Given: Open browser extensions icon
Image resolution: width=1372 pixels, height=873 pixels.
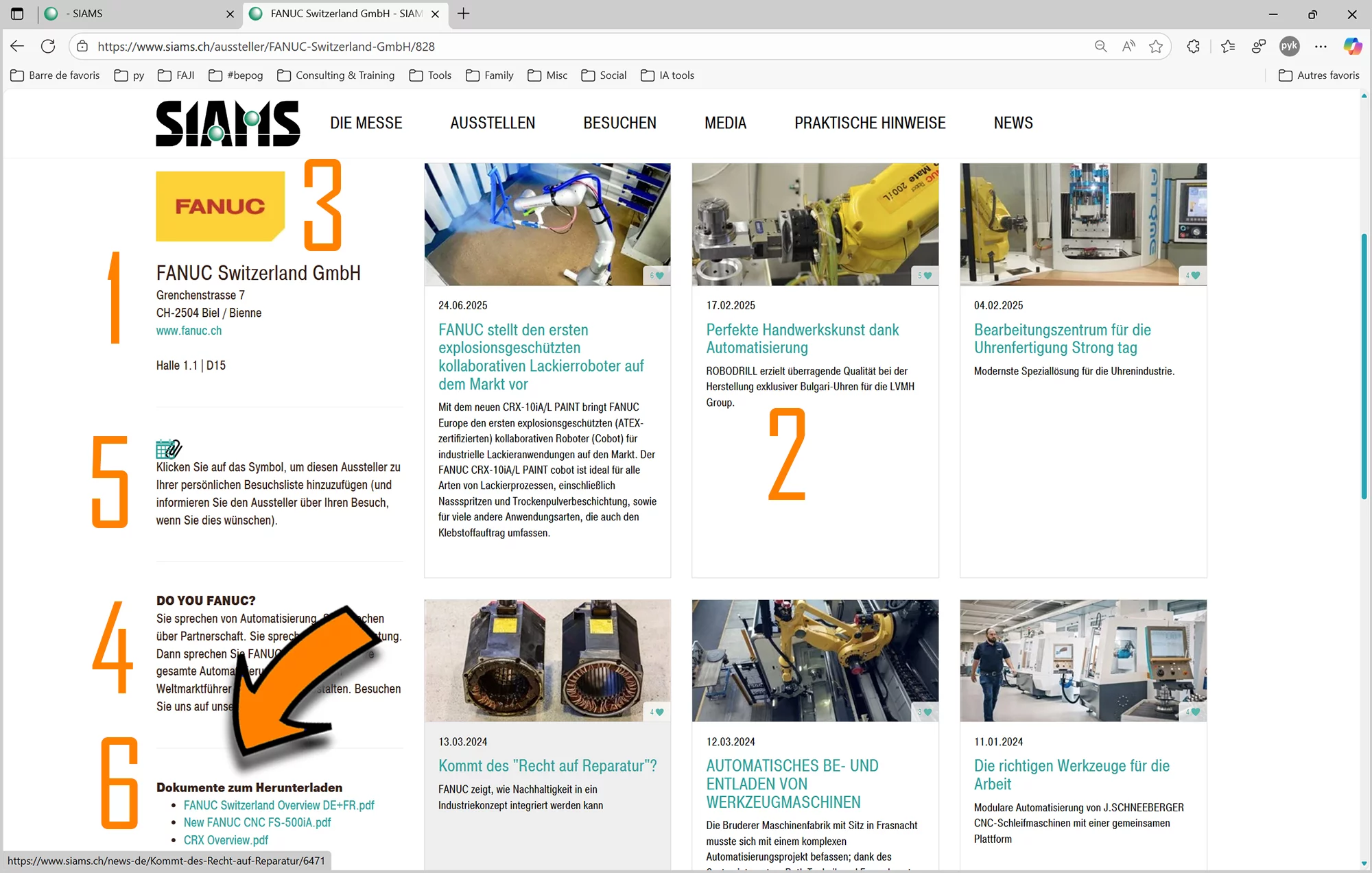Looking at the screenshot, I should [1194, 47].
